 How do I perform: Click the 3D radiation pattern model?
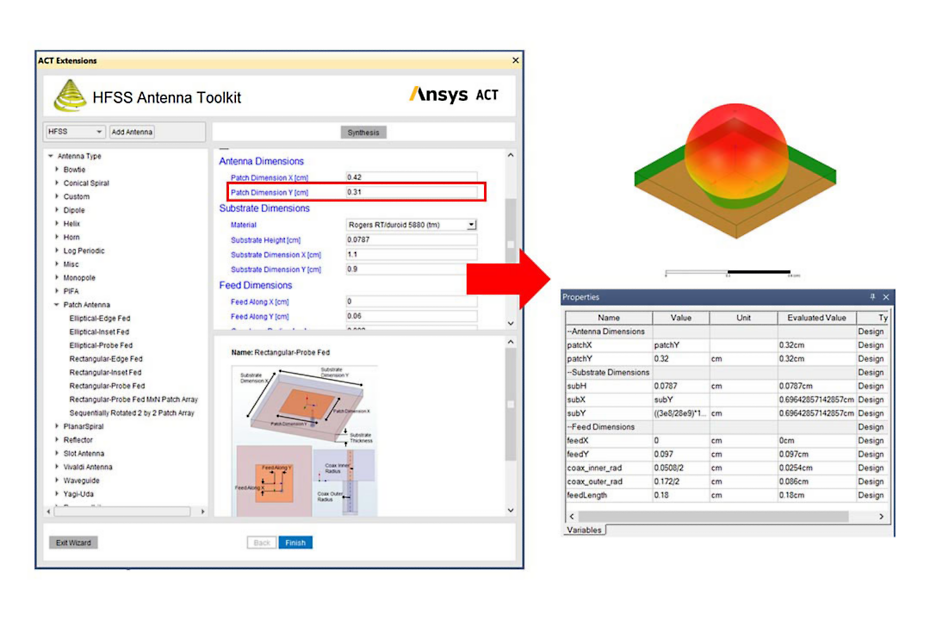(735, 170)
